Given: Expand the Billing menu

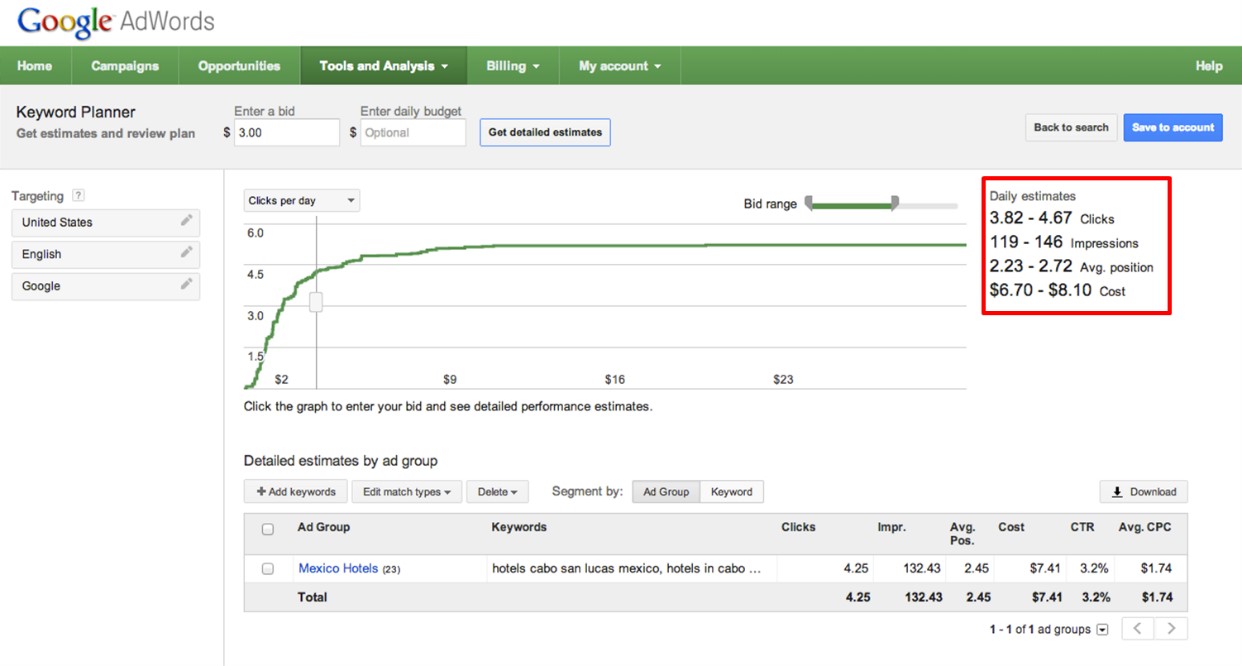Looking at the screenshot, I should [x=513, y=66].
